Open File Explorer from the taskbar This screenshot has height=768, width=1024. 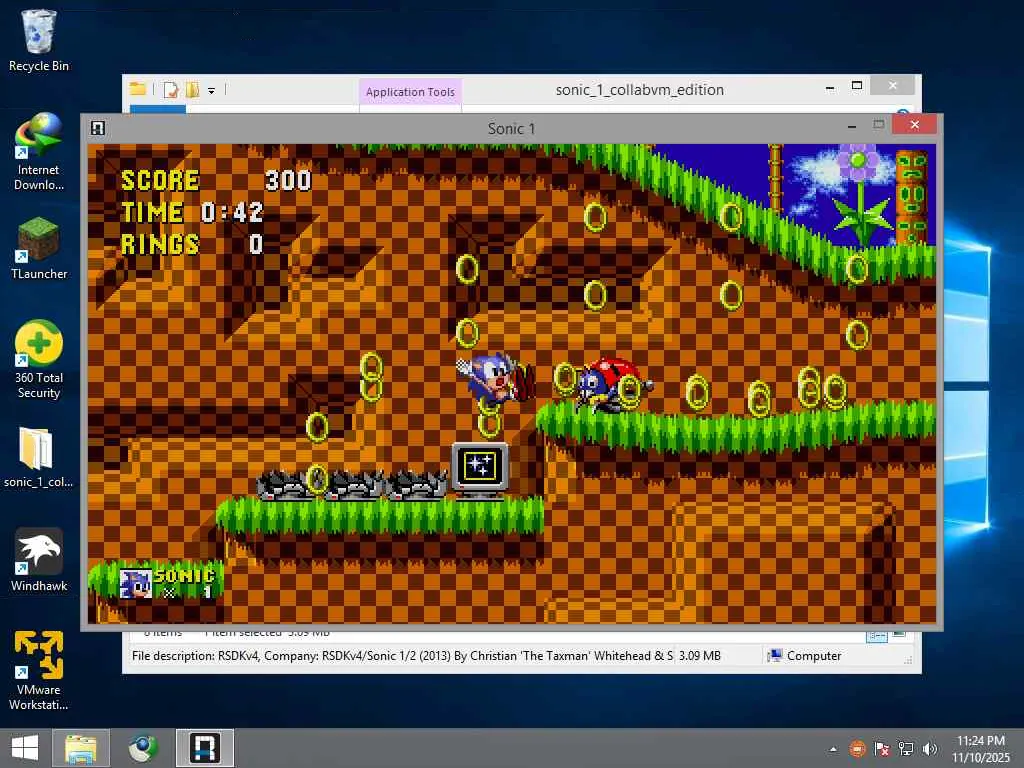tap(81, 748)
